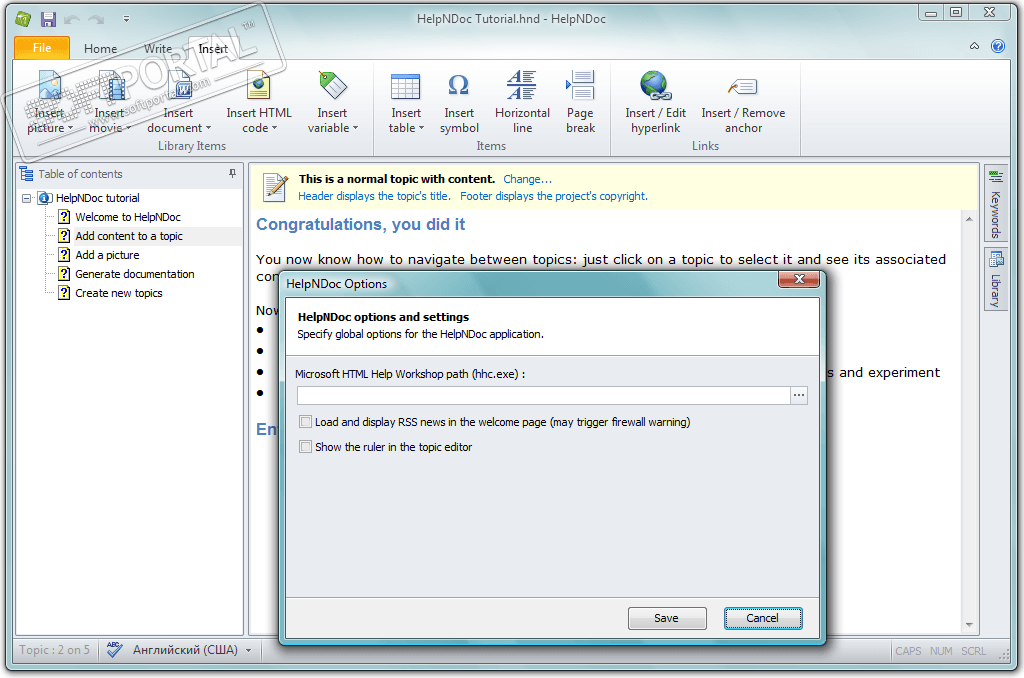Viewport: 1024px width, 678px height.
Task: Select the HelpNDoc tutorial root item
Action: pyautogui.click(x=97, y=198)
